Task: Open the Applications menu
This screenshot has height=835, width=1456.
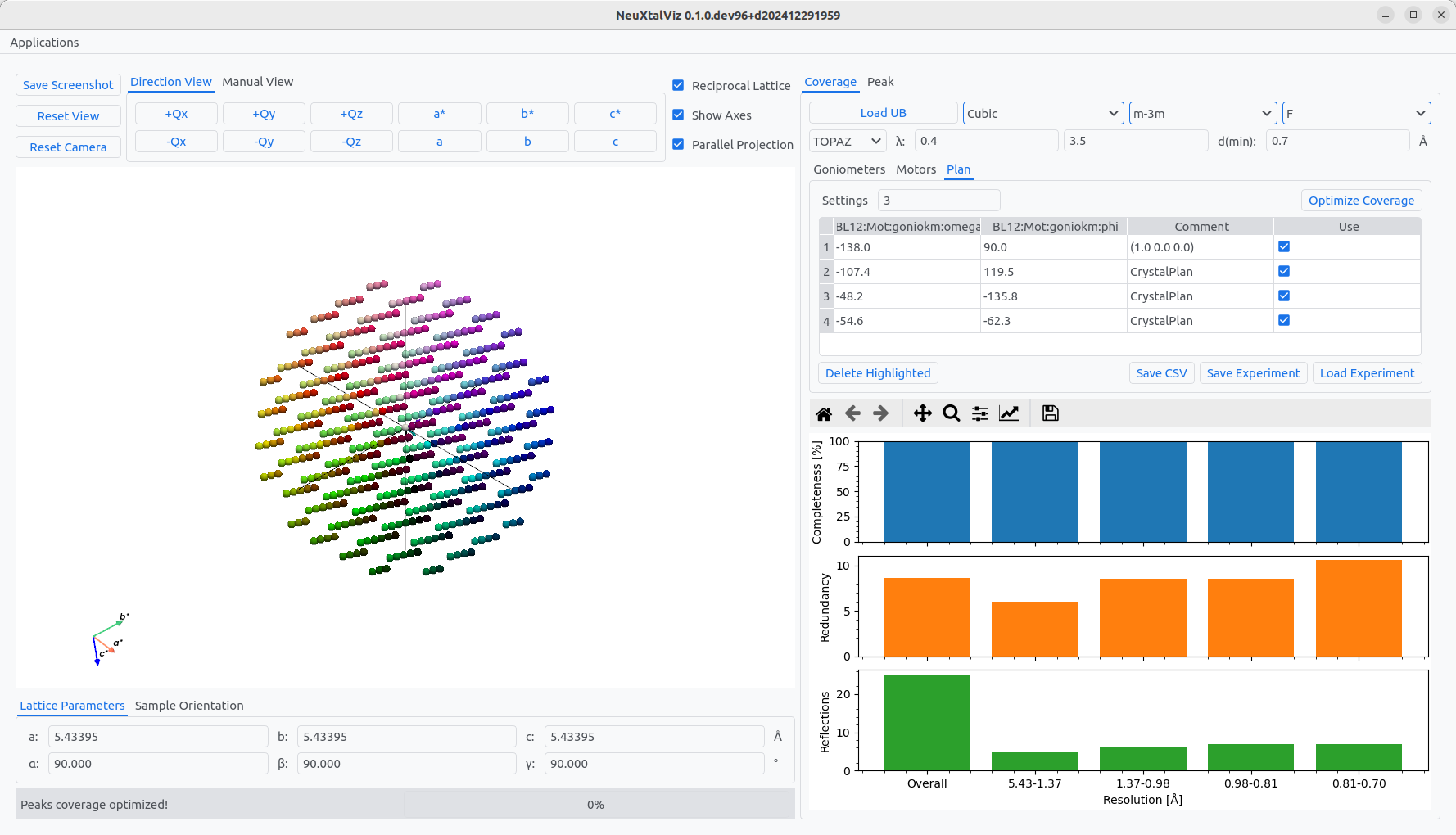Action: (44, 43)
